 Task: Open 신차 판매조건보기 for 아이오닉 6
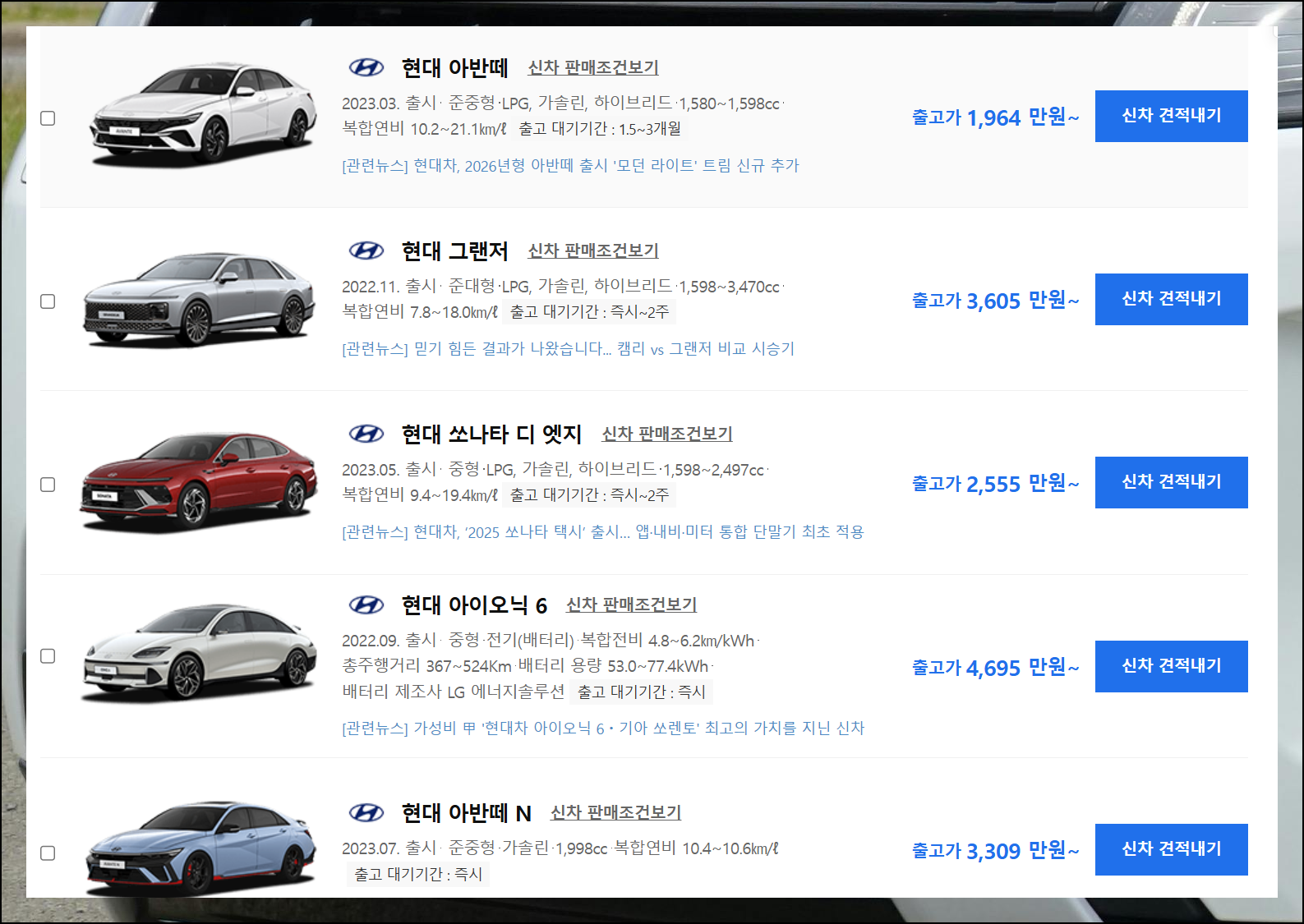pyautogui.click(x=631, y=605)
